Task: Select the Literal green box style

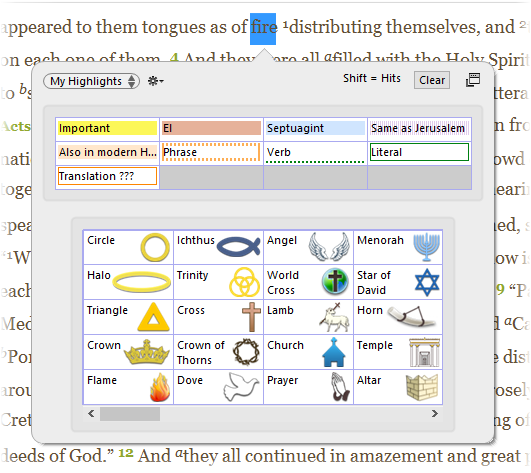Action: (419, 152)
